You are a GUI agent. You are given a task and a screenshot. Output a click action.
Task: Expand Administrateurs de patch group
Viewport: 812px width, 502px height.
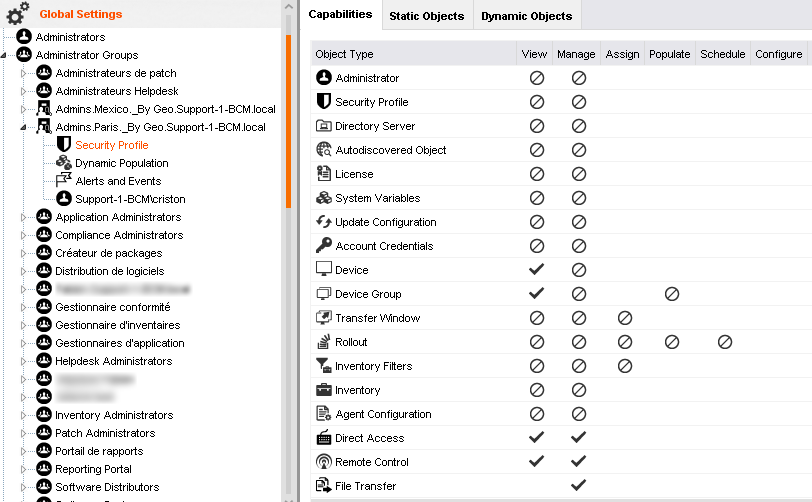coord(23,74)
